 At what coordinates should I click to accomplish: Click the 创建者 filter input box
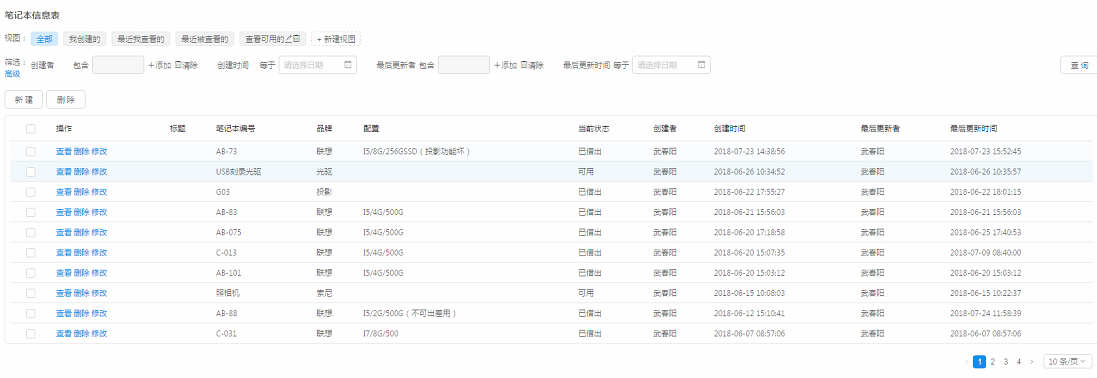click(118, 65)
